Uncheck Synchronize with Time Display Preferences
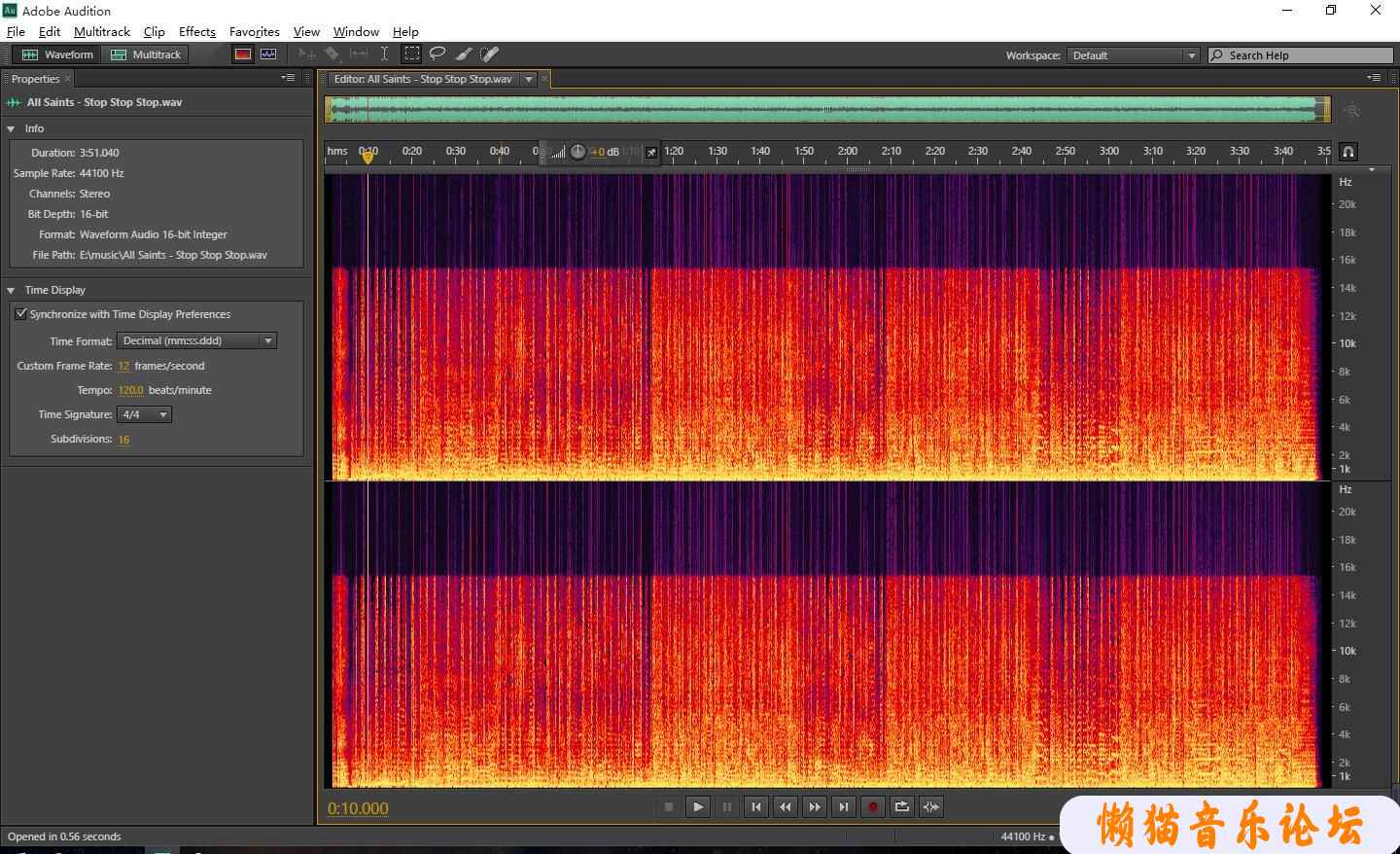 (x=20, y=313)
